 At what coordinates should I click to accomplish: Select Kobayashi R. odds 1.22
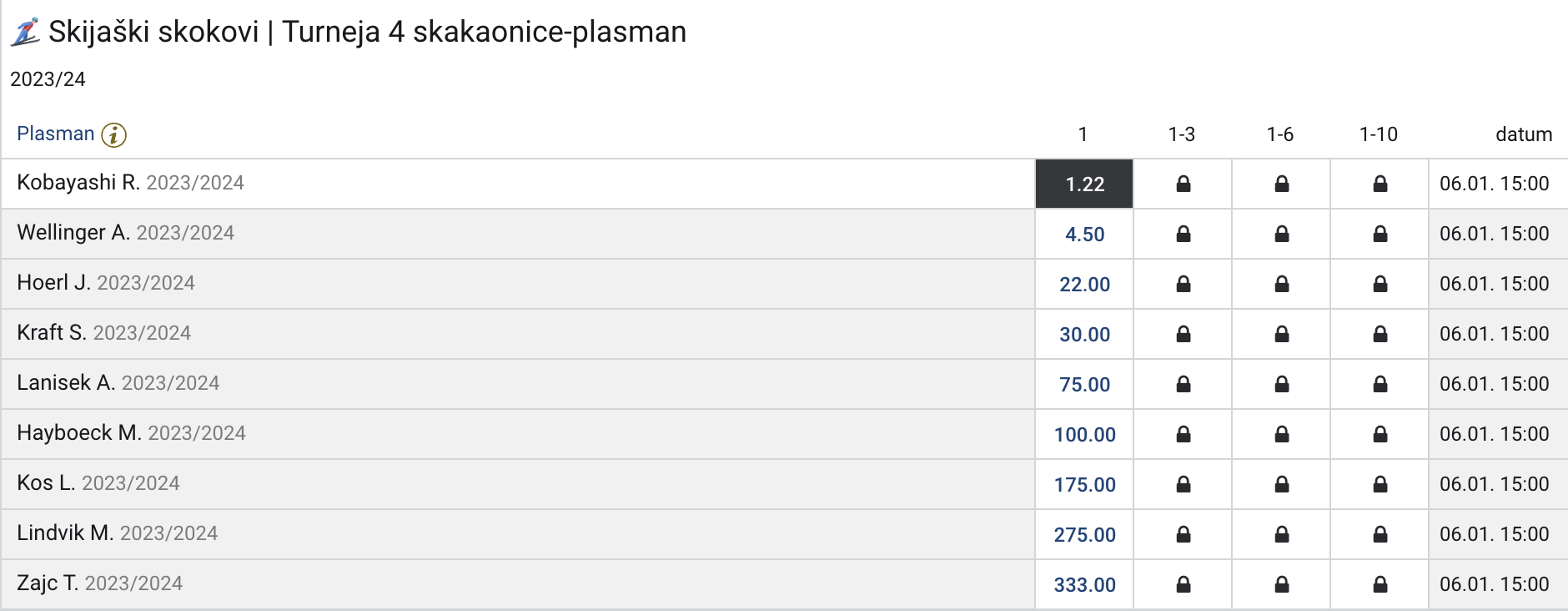point(1084,184)
